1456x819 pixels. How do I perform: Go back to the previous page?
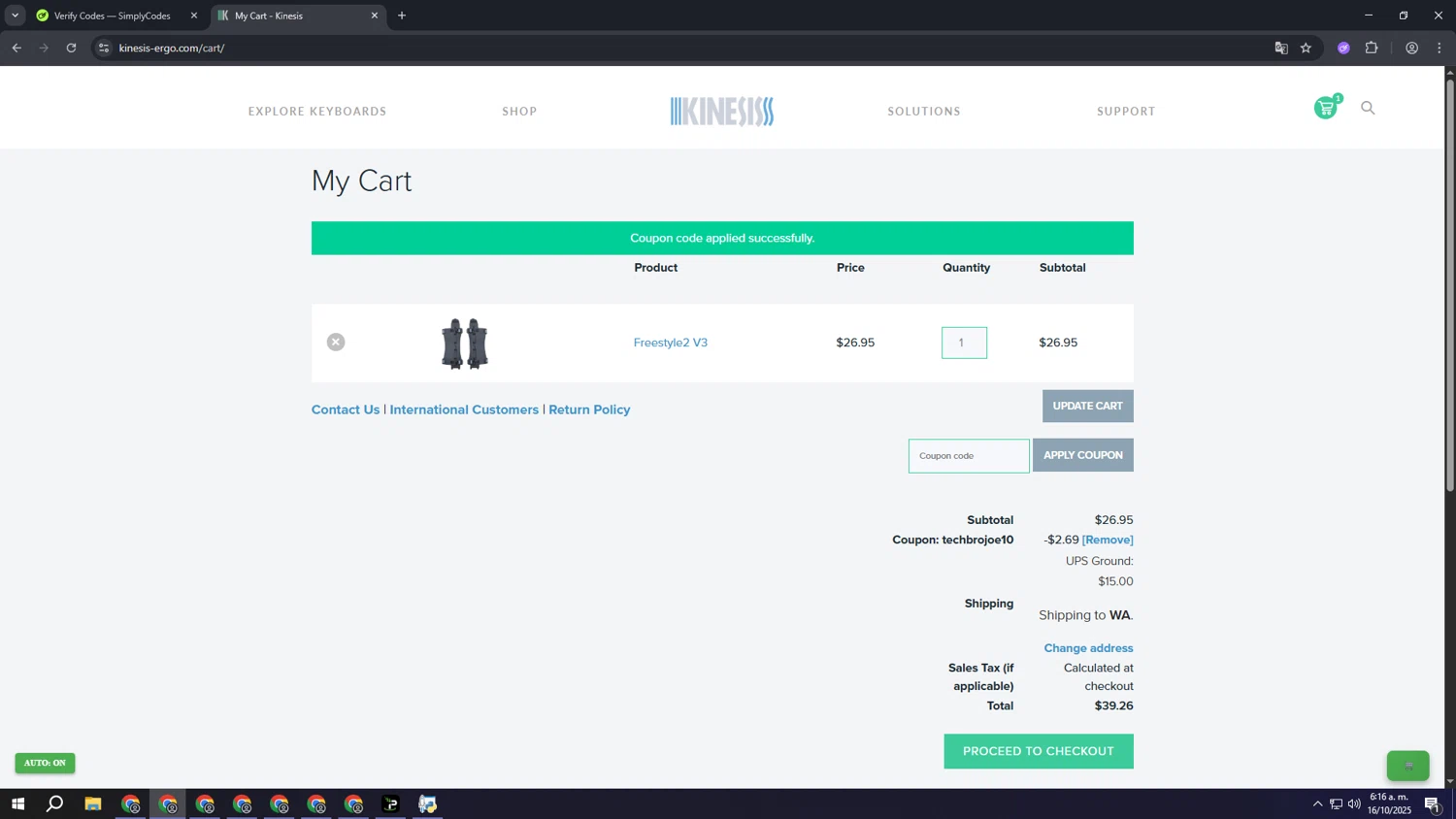click(17, 48)
